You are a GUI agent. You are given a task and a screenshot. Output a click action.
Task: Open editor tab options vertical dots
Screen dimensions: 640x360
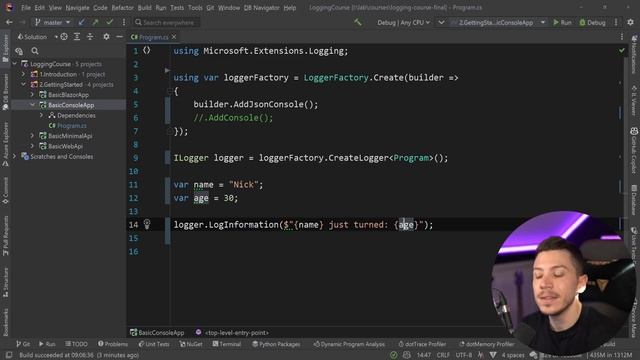622,37
